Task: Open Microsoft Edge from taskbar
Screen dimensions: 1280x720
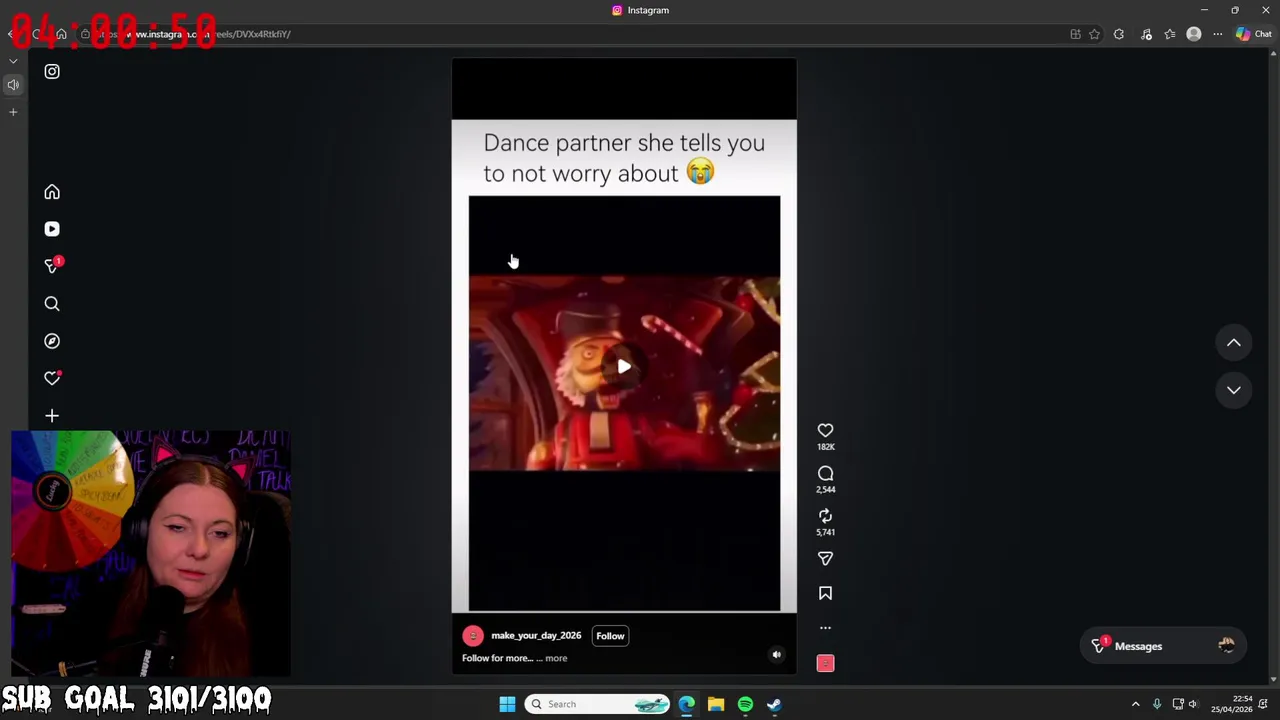Action: (x=687, y=704)
